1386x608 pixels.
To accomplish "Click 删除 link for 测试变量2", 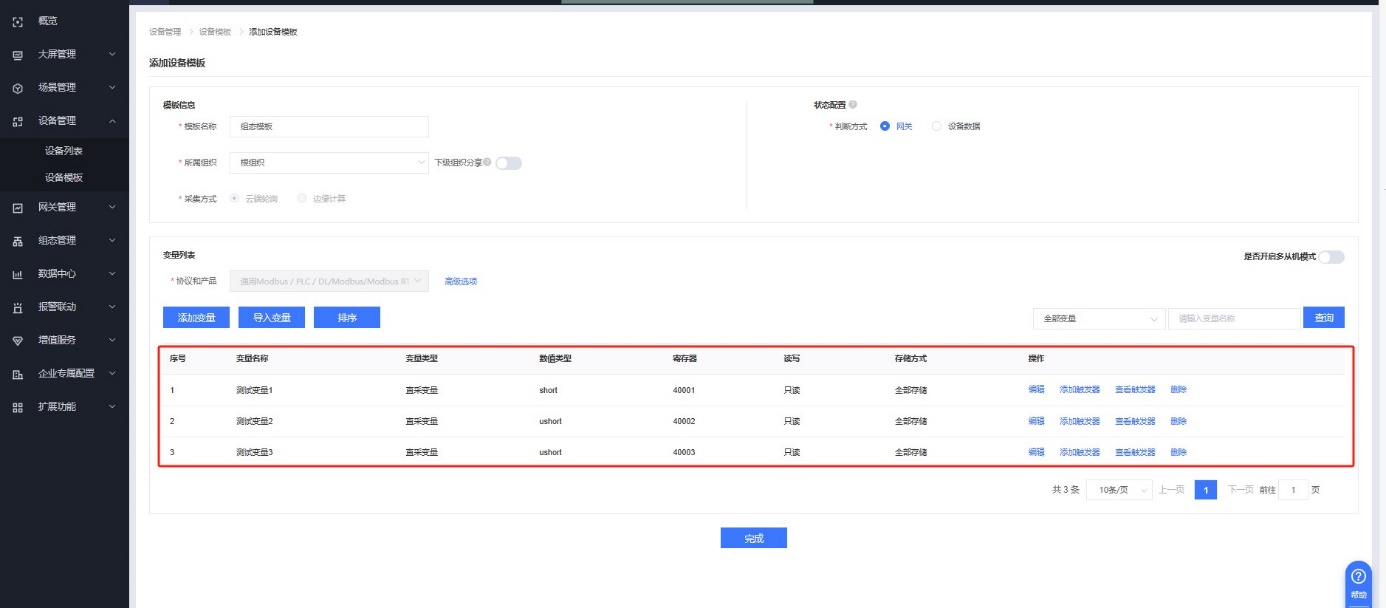I will point(1178,421).
